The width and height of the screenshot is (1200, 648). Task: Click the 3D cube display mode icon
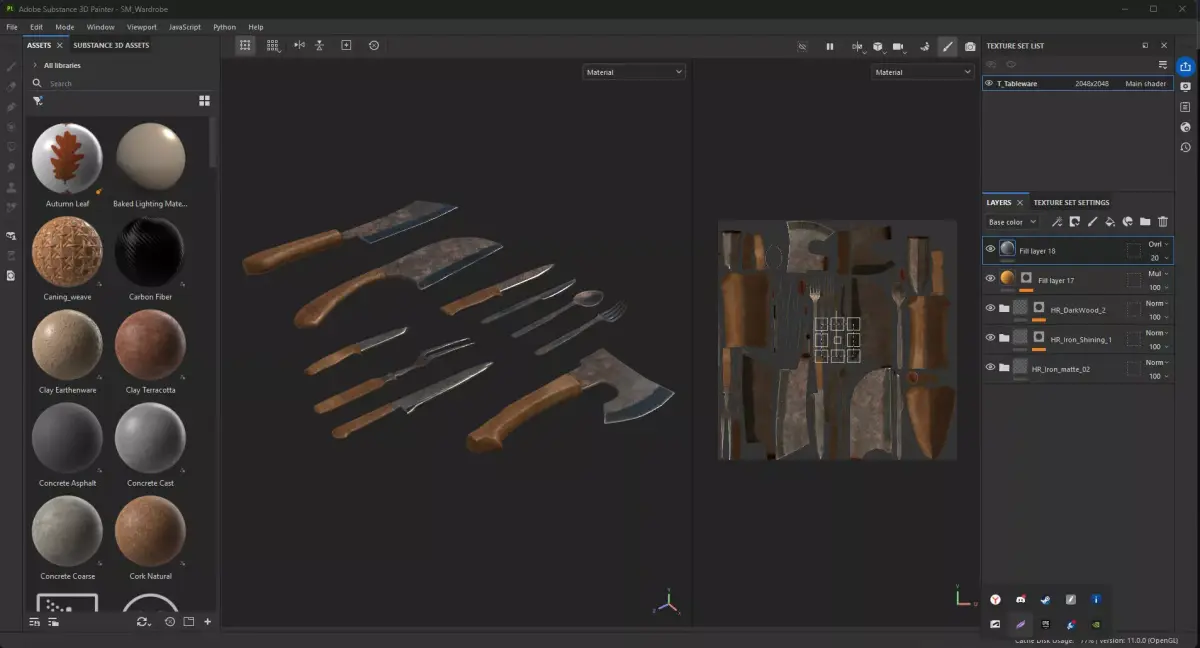(877, 46)
